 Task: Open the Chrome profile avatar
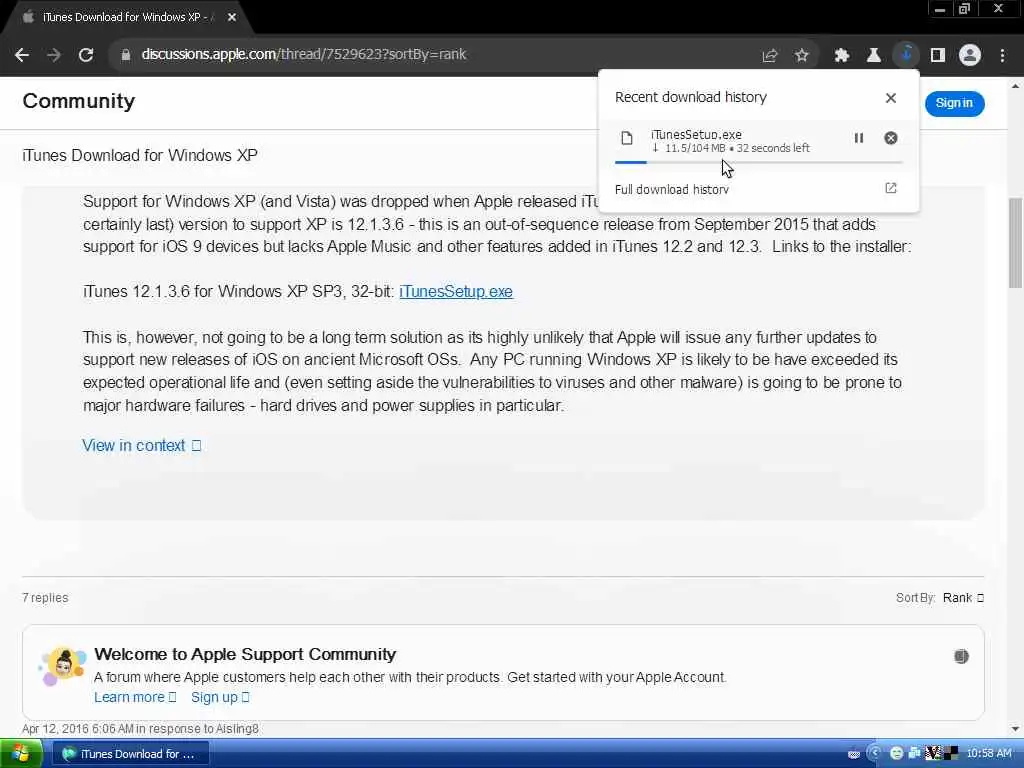970,56
